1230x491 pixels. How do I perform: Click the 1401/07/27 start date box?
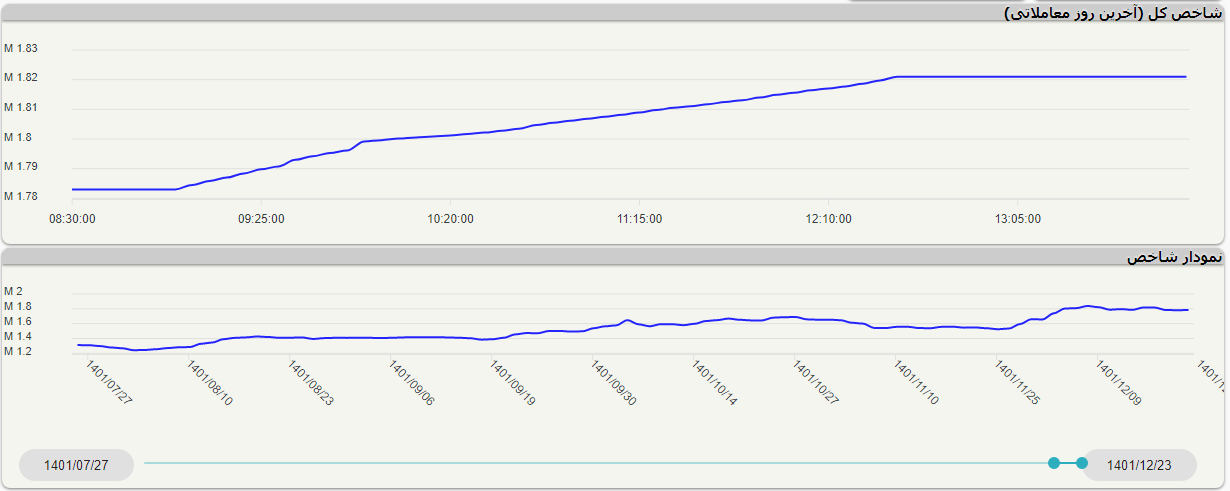click(x=77, y=465)
